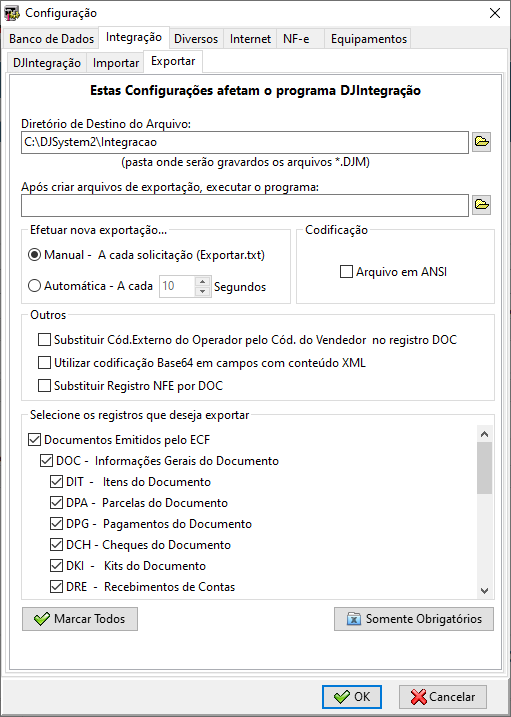Open the Importar sub-tab
The width and height of the screenshot is (511, 717).
point(116,63)
